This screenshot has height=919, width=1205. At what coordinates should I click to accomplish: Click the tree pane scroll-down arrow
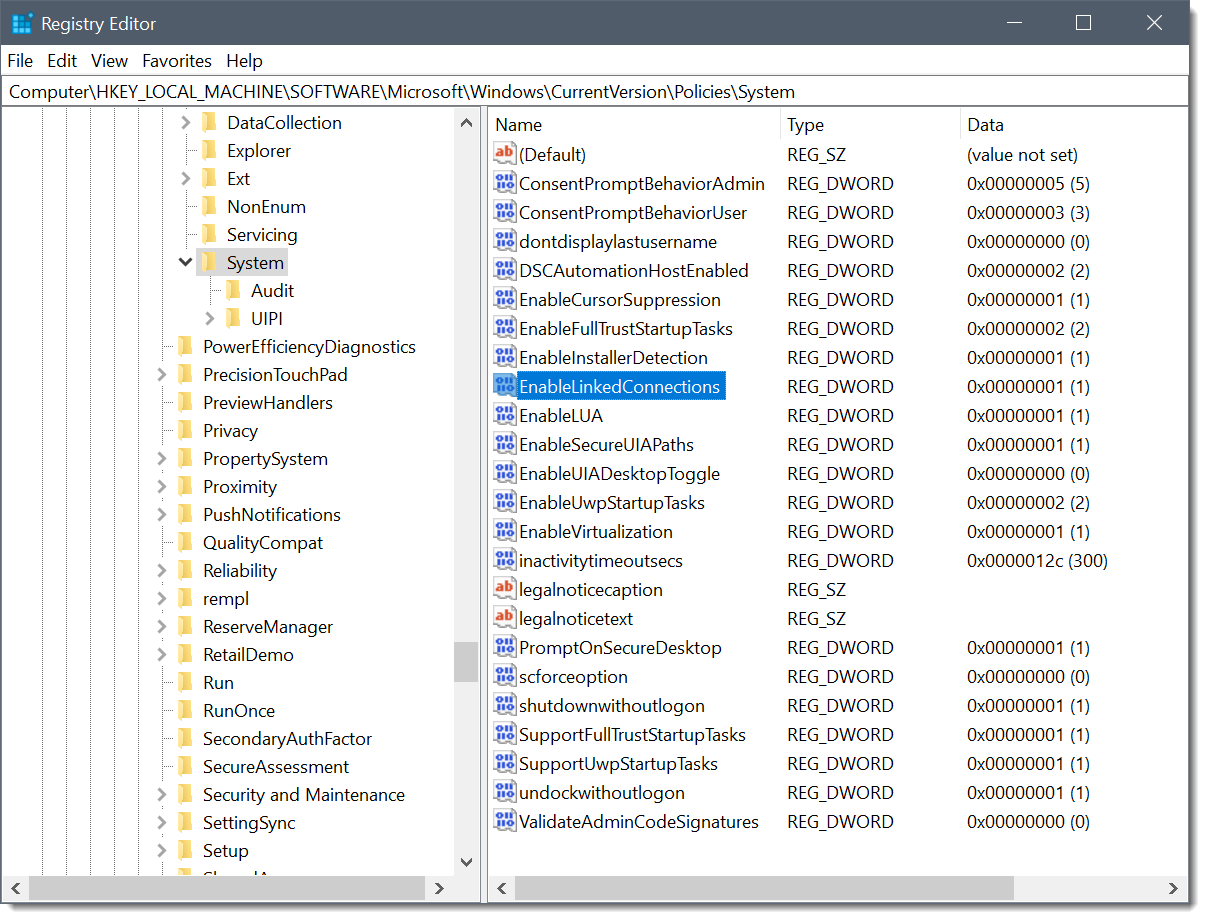point(466,862)
